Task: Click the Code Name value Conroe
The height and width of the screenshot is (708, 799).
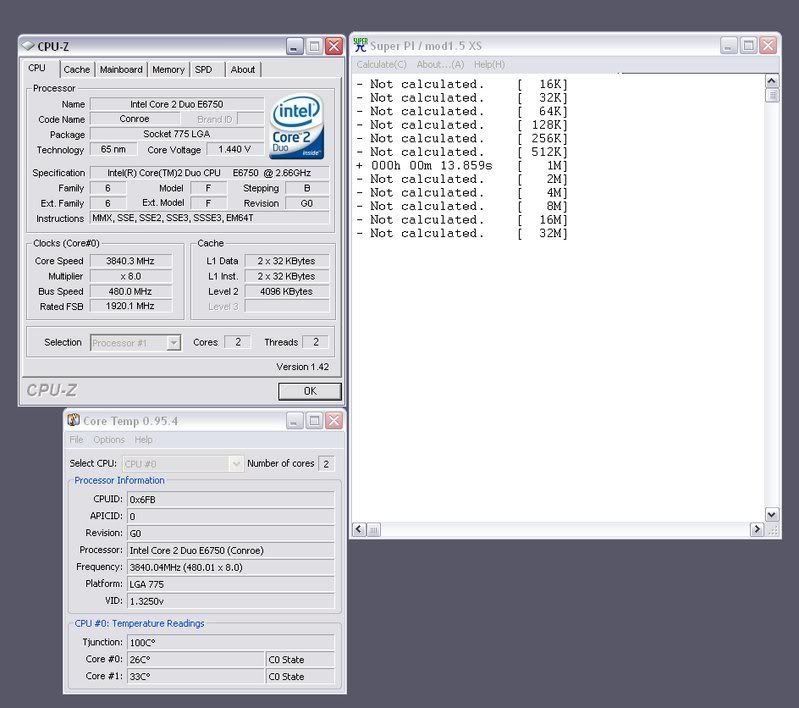Action: (135, 119)
